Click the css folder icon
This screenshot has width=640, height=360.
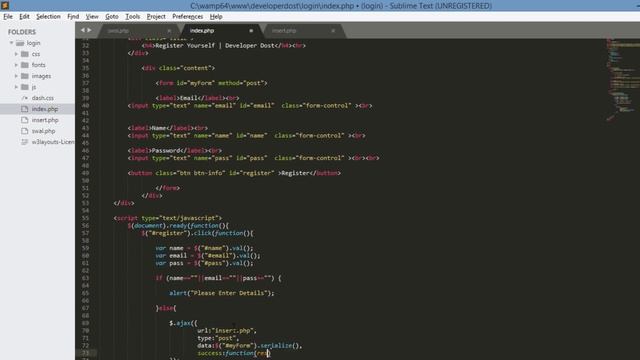(x=25, y=54)
